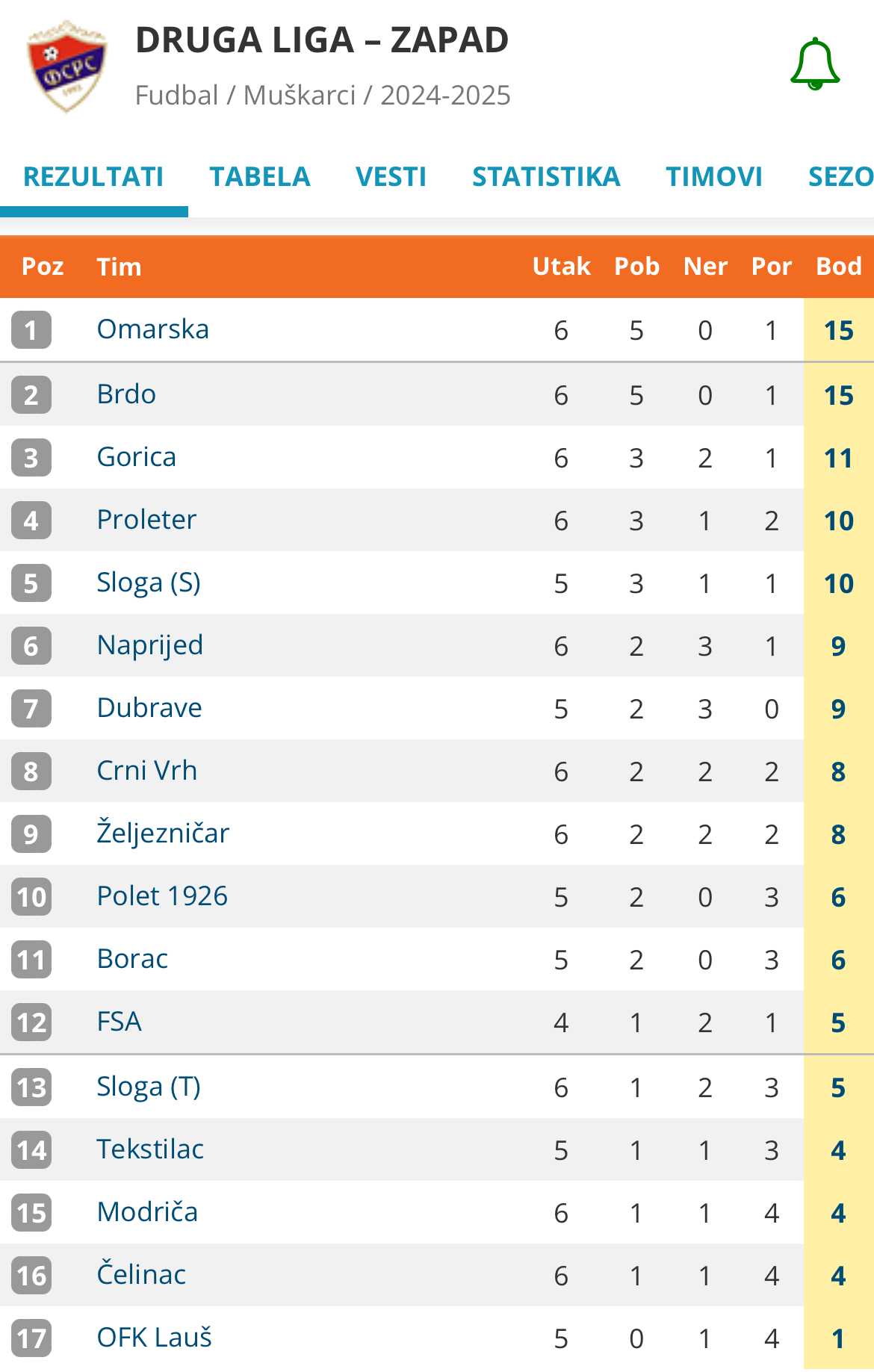Click the position 1 rank badge
This screenshot has width=874, height=1372.
31,330
